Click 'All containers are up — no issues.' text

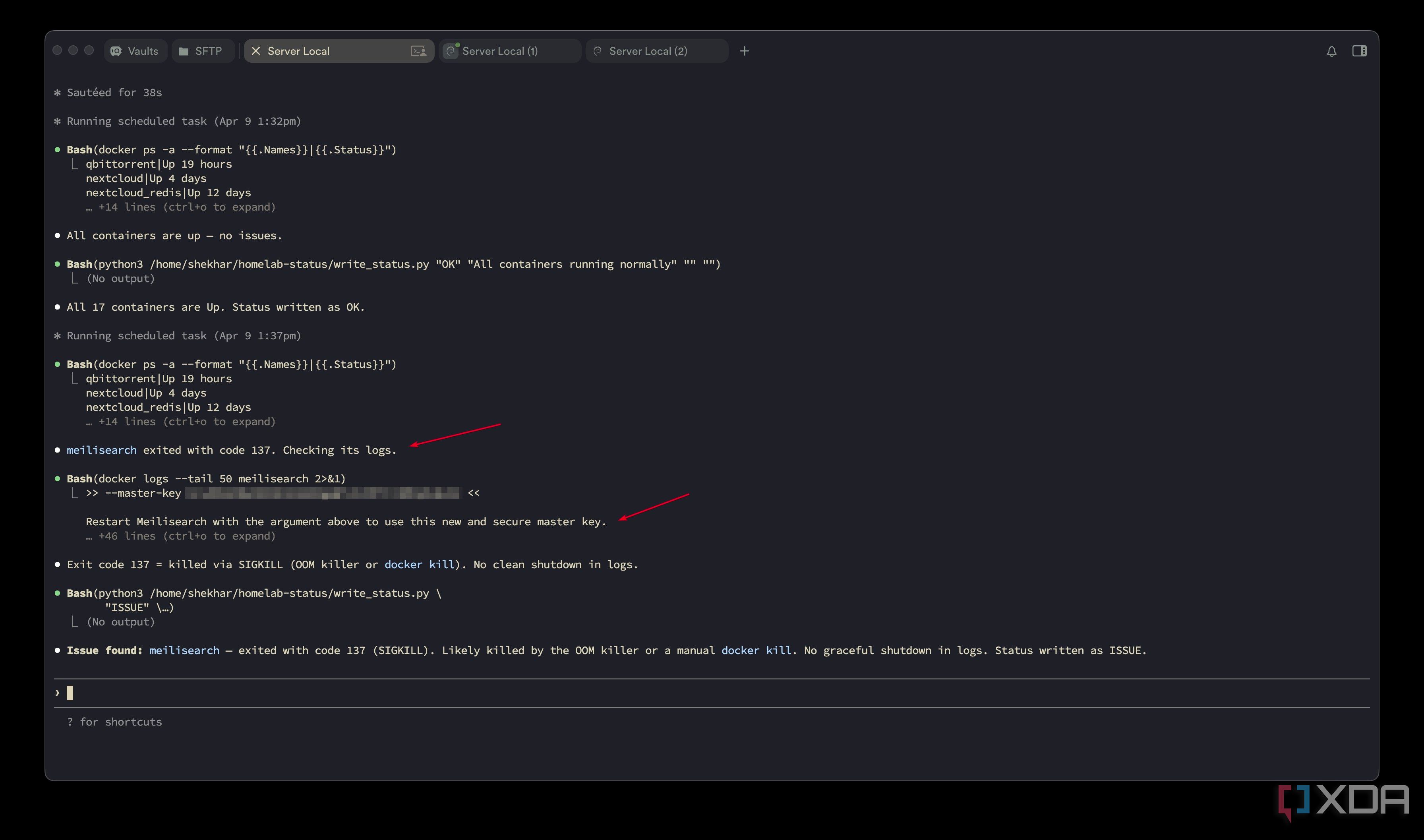(174, 236)
